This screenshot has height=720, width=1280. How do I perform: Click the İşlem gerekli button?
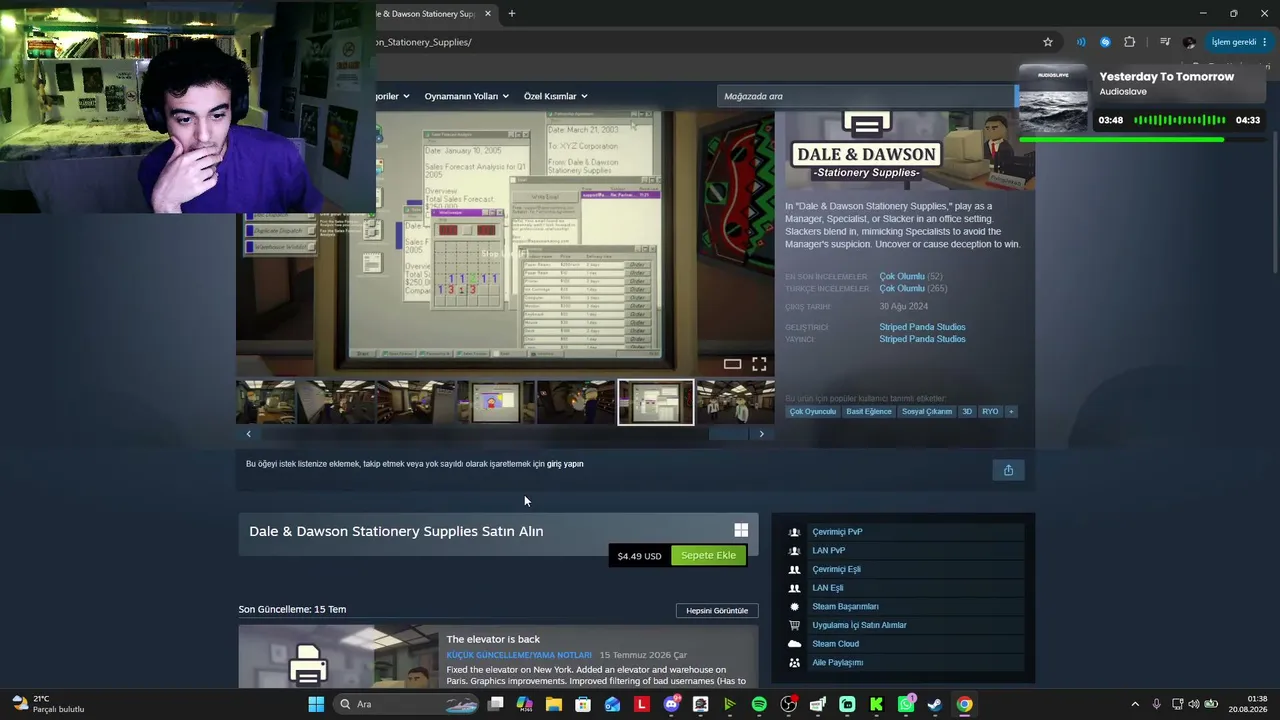(1239, 42)
